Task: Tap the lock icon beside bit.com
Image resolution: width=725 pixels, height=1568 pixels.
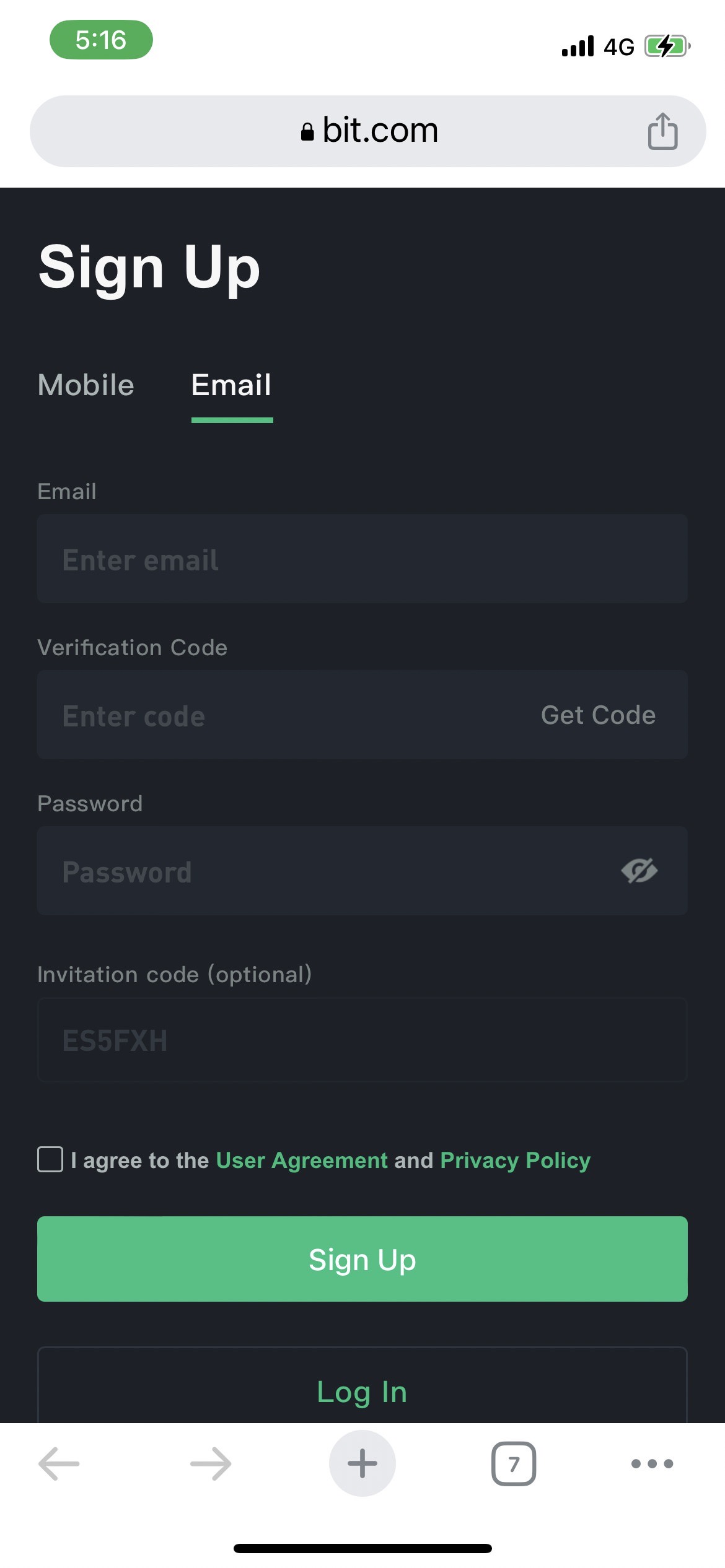Action: (307, 131)
